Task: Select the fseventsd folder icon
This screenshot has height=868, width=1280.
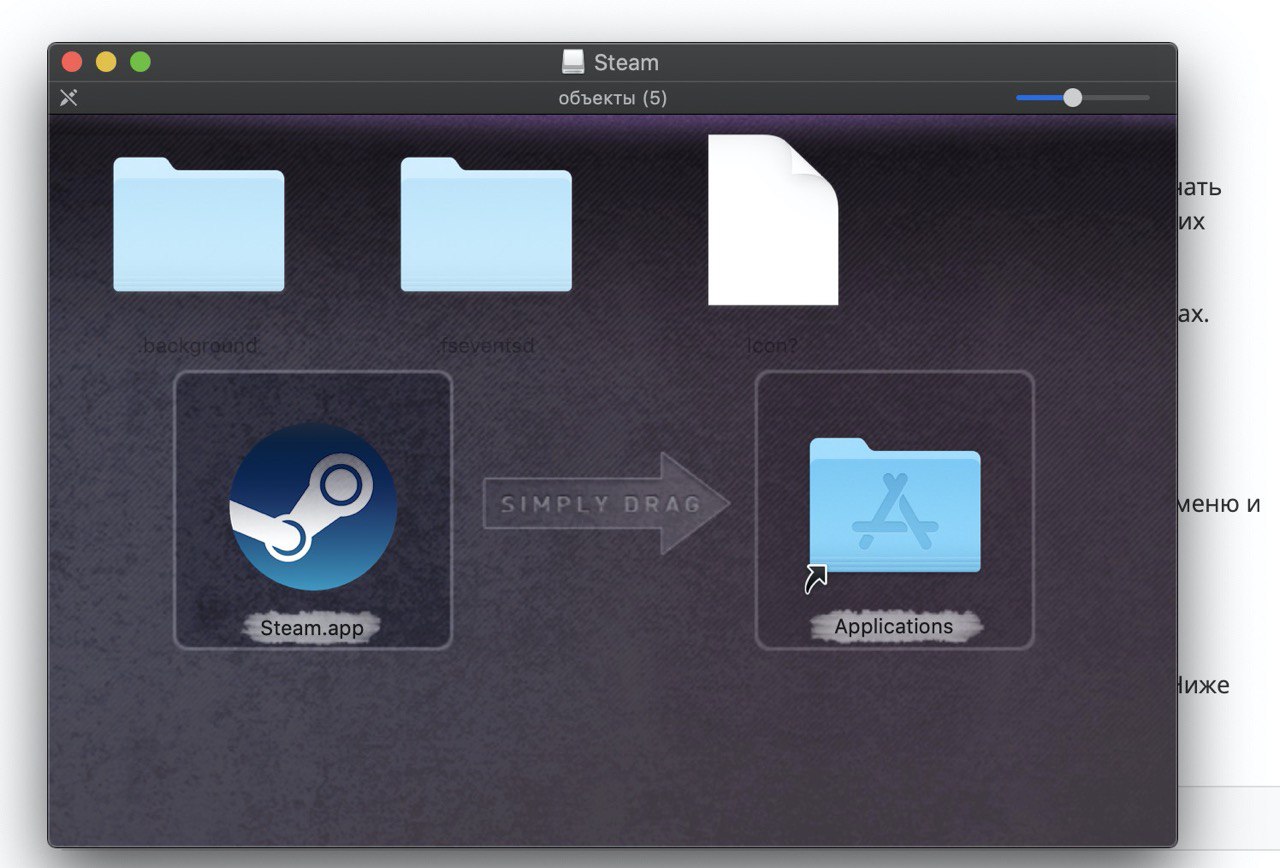Action: [x=486, y=225]
